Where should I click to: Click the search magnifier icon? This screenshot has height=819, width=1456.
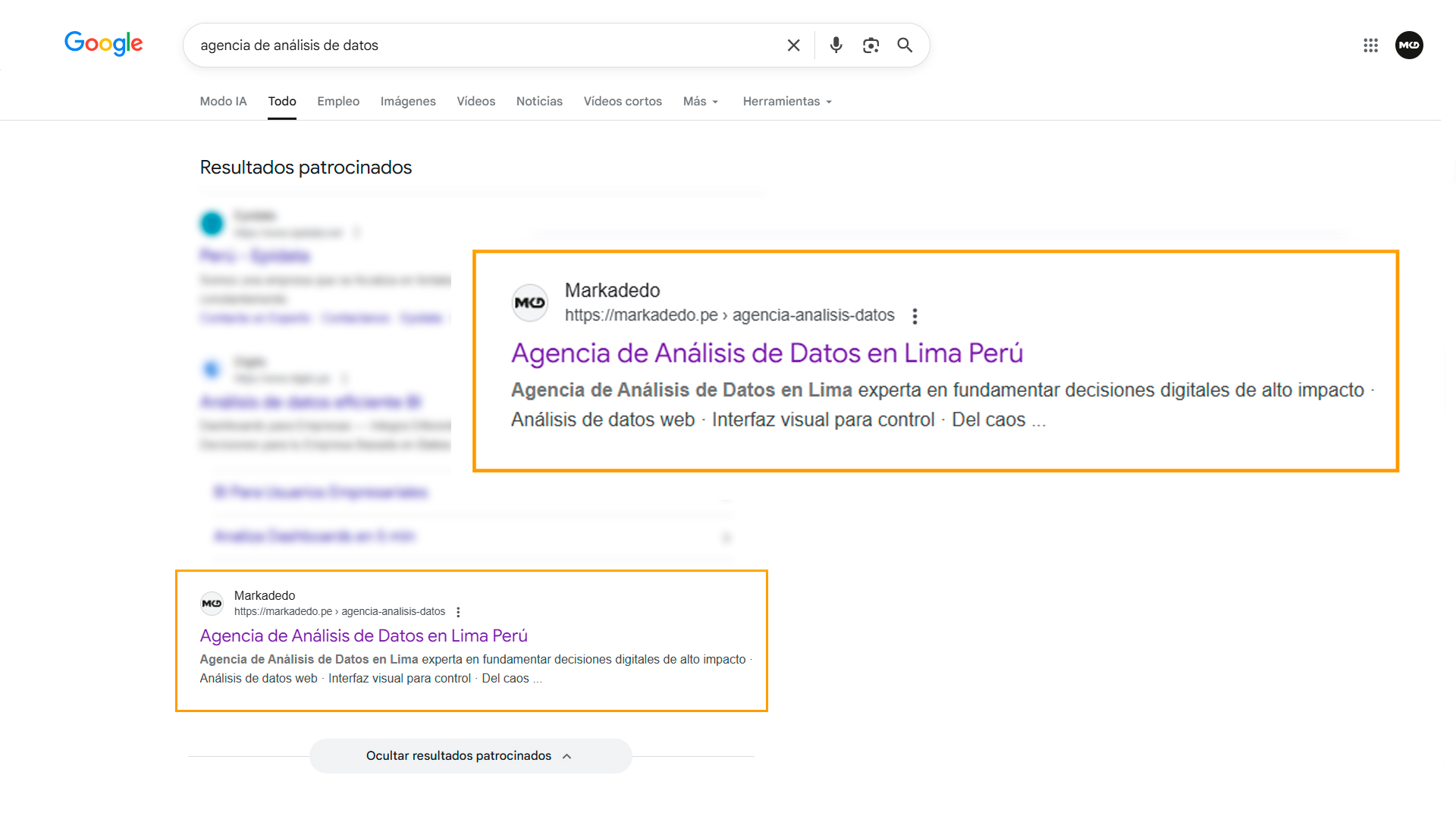click(x=904, y=45)
